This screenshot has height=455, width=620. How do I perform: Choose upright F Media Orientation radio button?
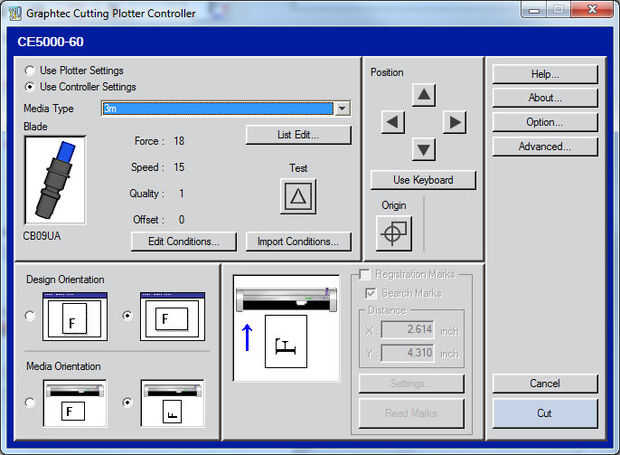[30, 402]
